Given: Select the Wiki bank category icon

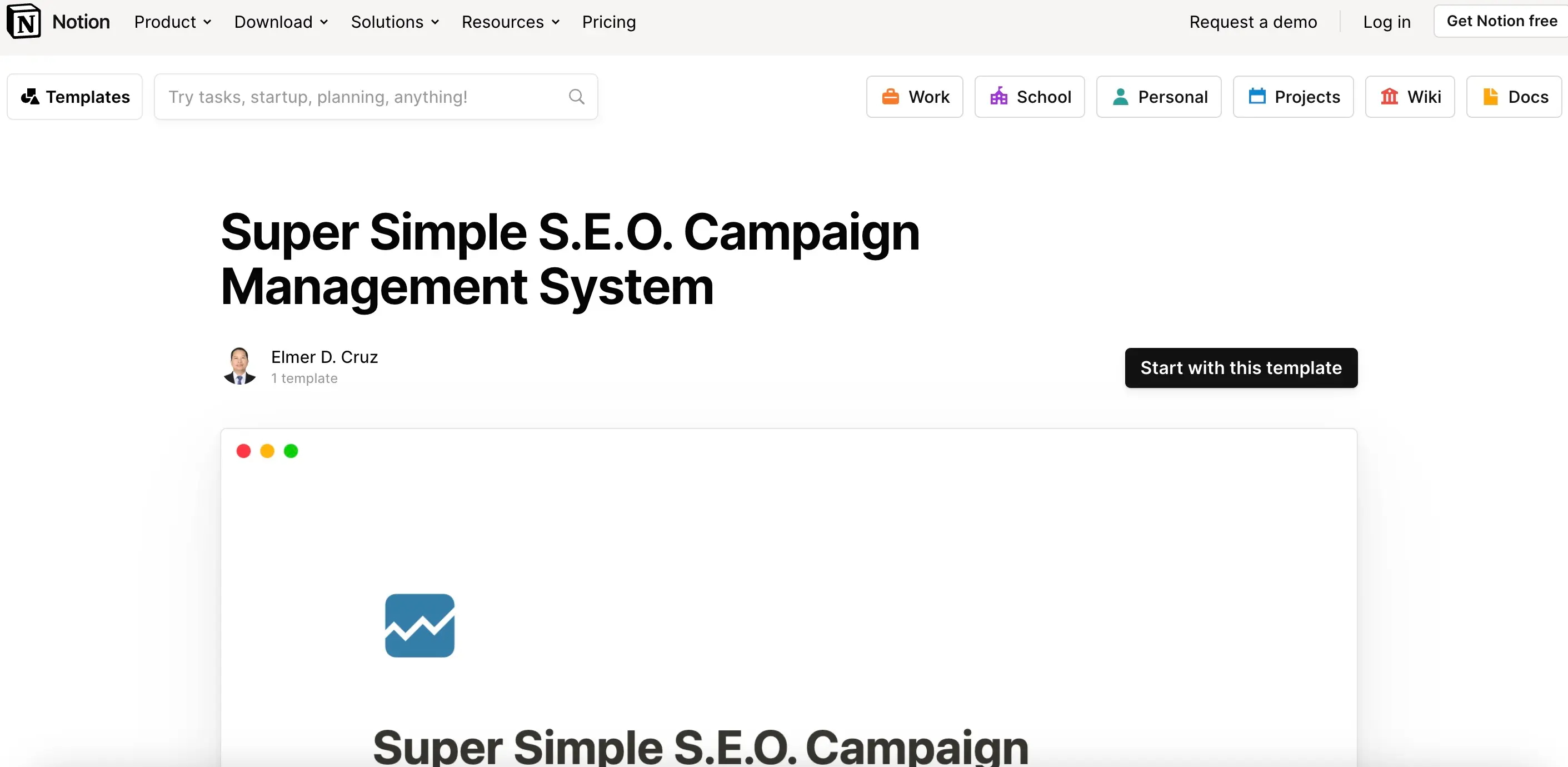Looking at the screenshot, I should [1390, 96].
